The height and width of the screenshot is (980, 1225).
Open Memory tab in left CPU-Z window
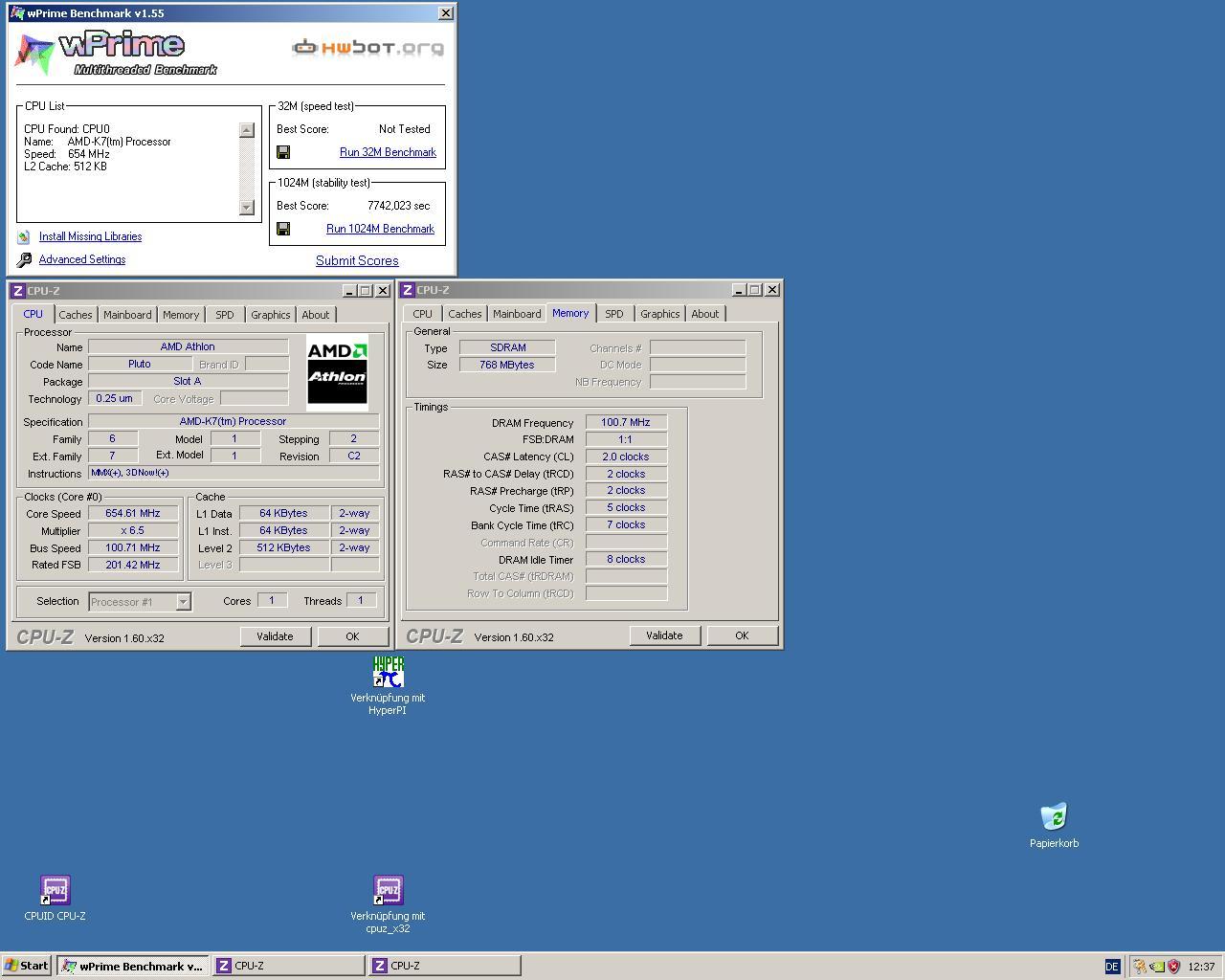[180, 314]
